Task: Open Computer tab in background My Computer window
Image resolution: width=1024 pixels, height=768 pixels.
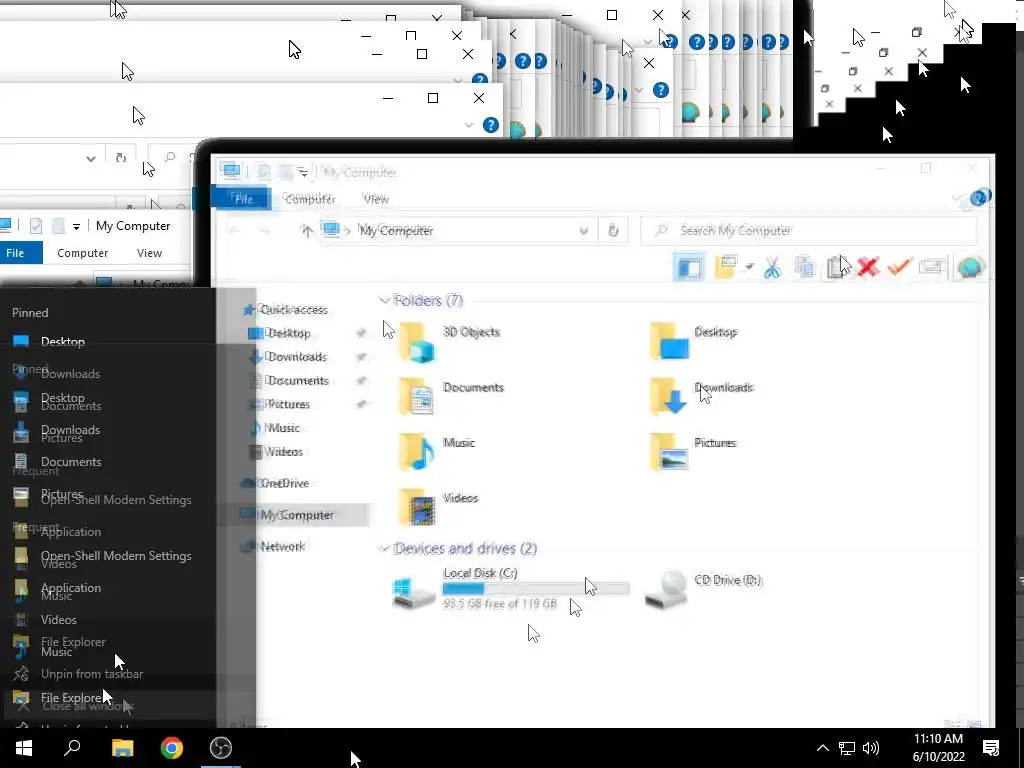Action: pos(82,253)
